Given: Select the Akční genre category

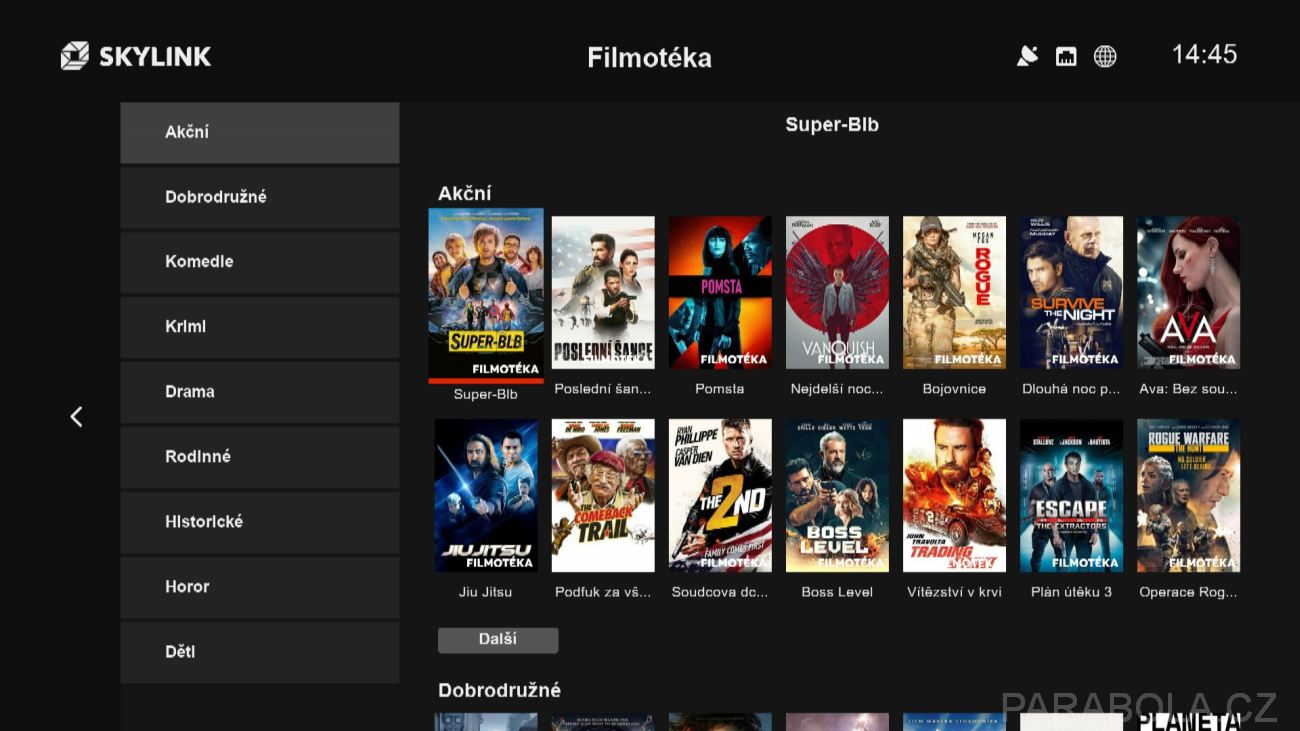Looking at the screenshot, I should click(260, 132).
